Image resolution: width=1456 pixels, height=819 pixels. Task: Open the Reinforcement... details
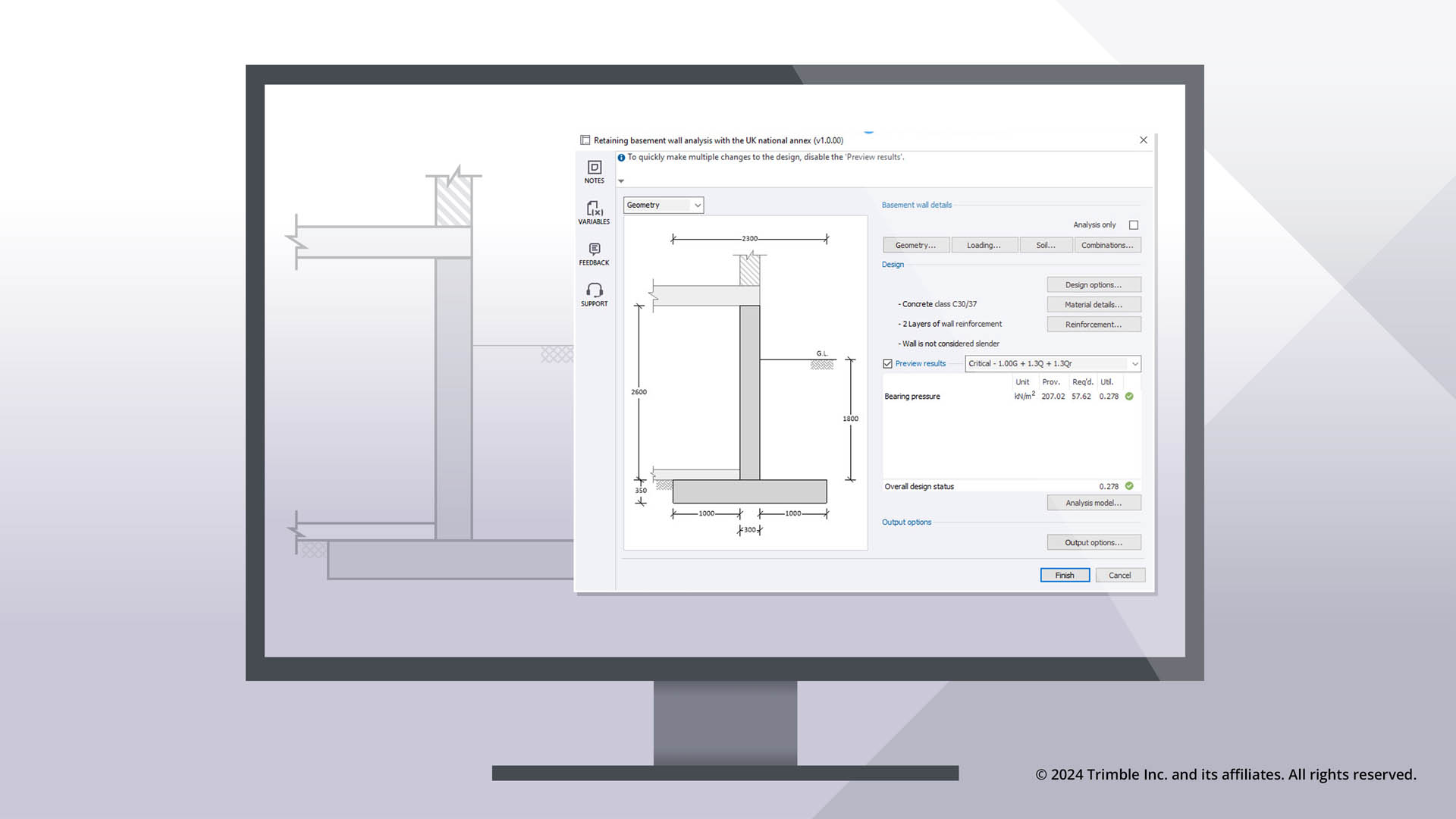click(1094, 324)
